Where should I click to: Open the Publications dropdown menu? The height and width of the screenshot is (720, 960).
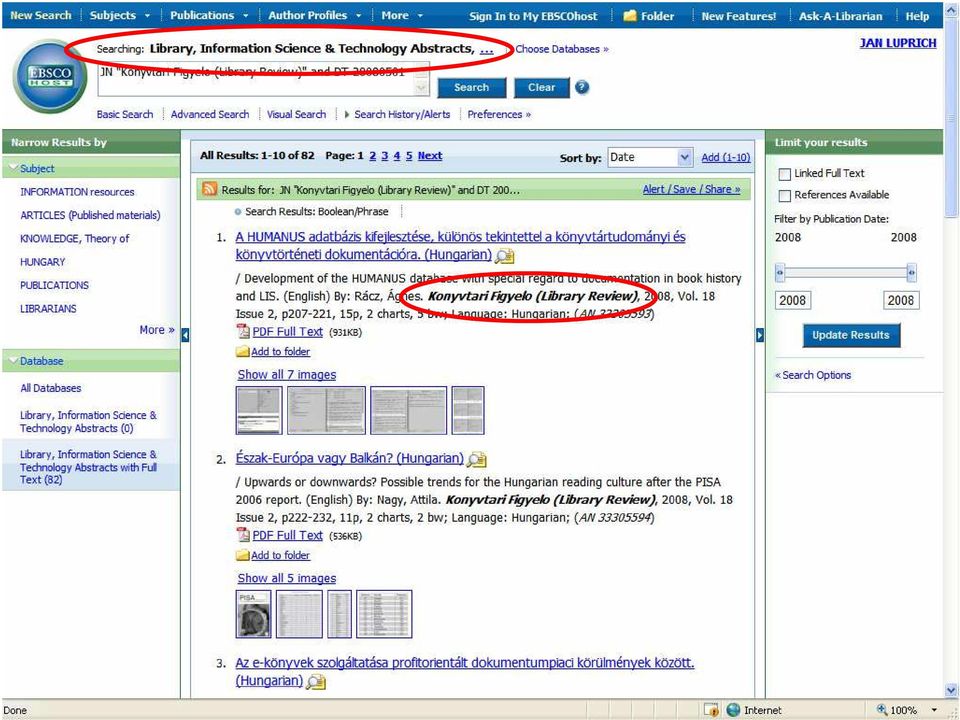pyautogui.click(x=209, y=16)
